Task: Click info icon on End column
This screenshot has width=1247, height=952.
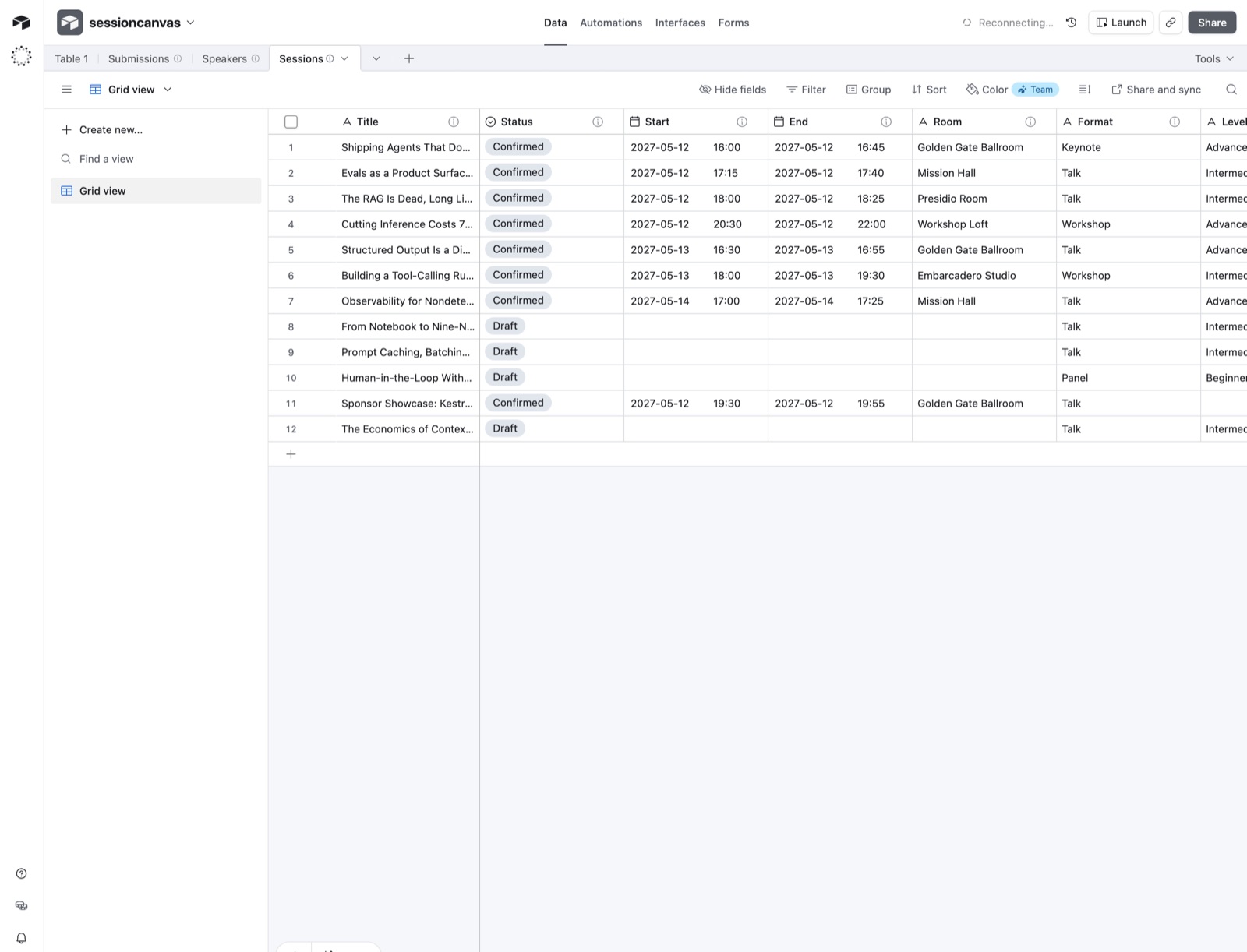Action: (x=886, y=122)
